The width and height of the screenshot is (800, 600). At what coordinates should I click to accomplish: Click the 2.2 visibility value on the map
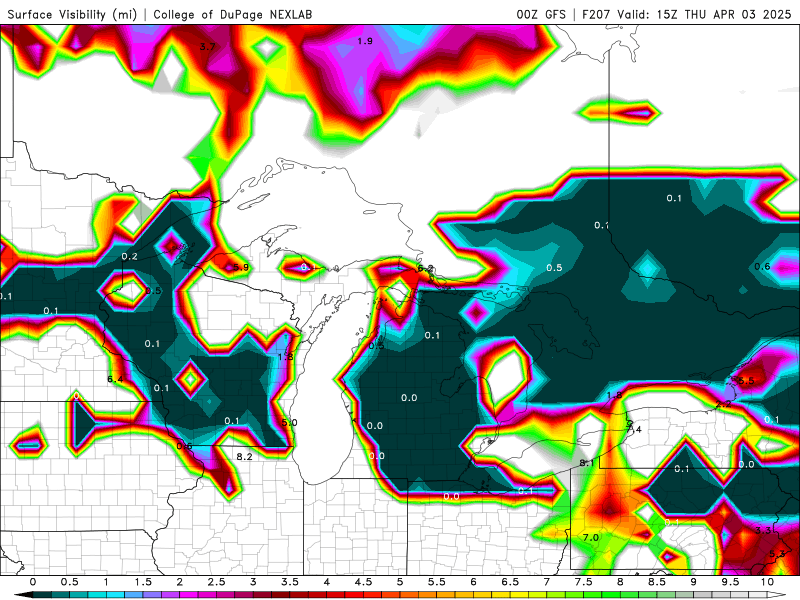click(723, 404)
